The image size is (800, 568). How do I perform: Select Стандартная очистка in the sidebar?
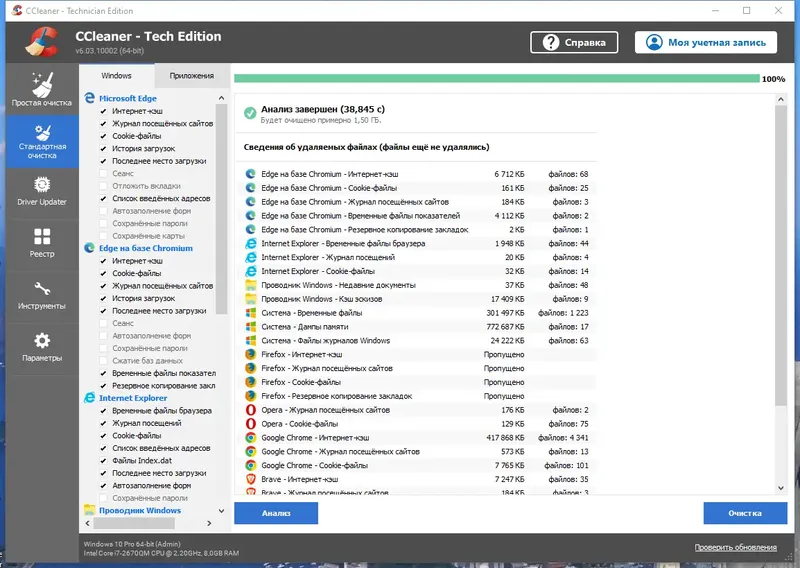42,141
